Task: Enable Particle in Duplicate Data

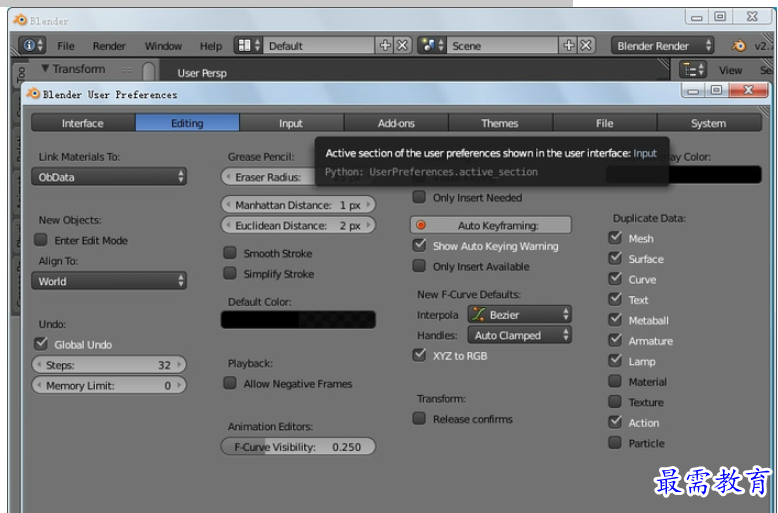Action: (615, 443)
